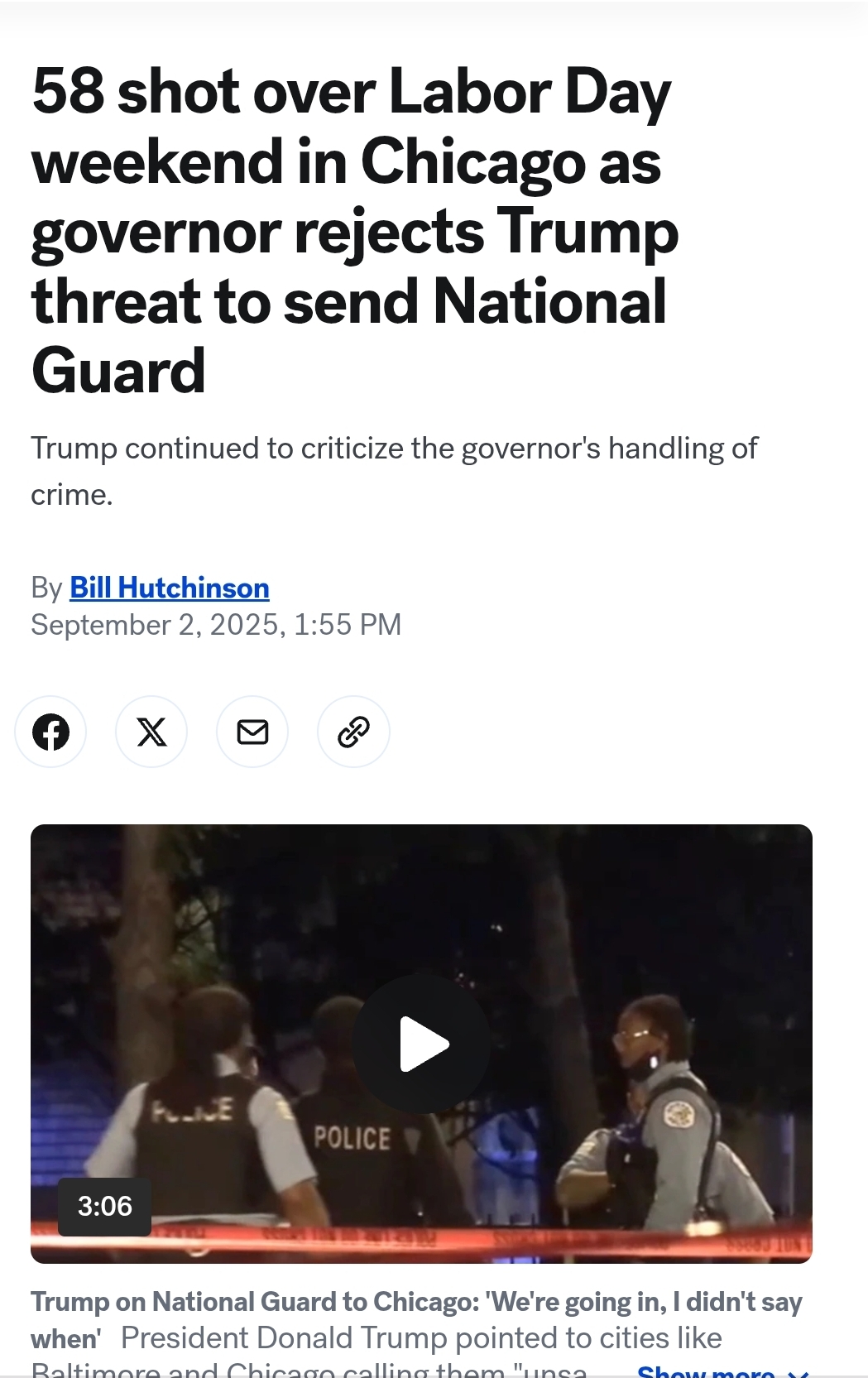Click the word 'Guard' in the headline

tap(118, 371)
